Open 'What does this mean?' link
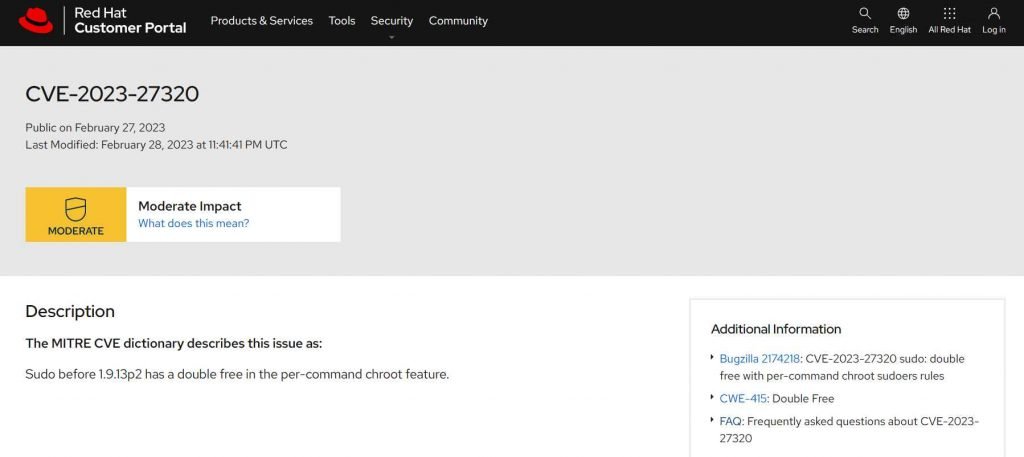This screenshot has width=1024, height=457. [x=193, y=223]
